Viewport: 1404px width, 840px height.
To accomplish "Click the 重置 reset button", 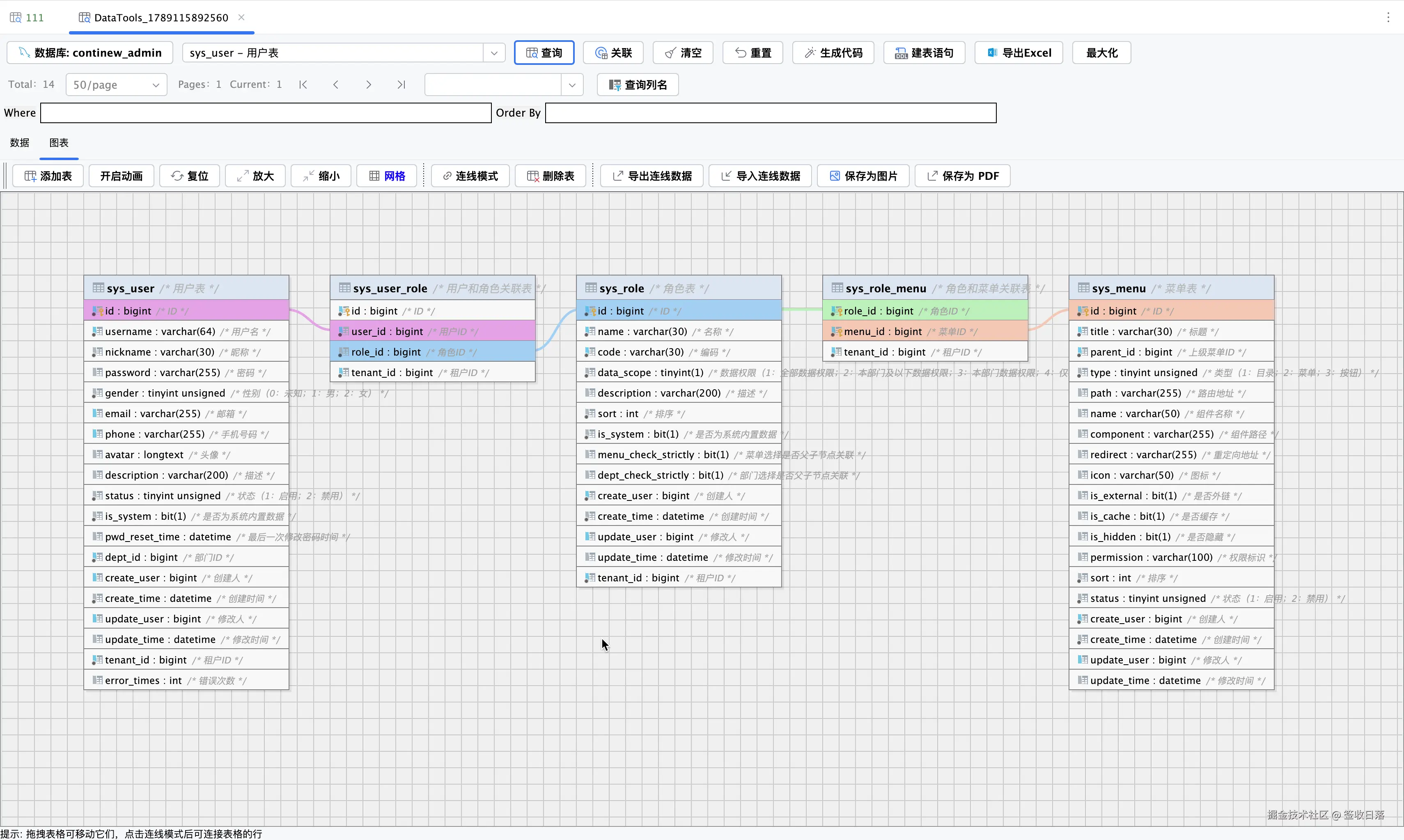I will pos(752,53).
